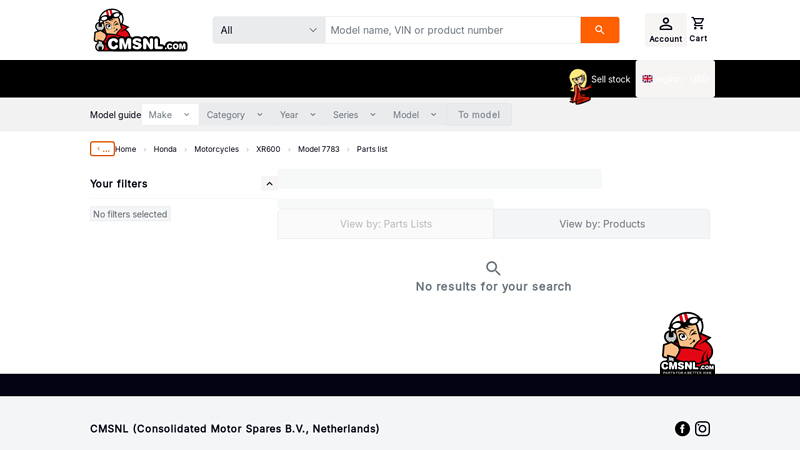This screenshot has width=800, height=450.
Task: Click the orange breadcrumb back button
Action: coord(102,148)
